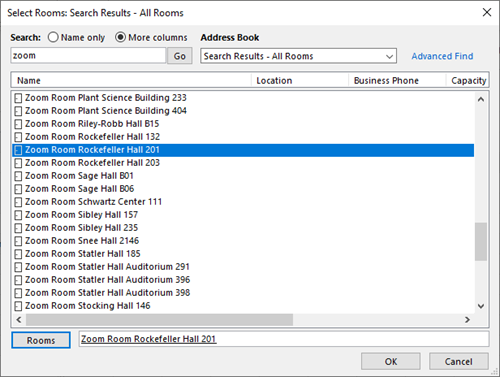The height and width of the screenshot is (377, 500).
Task: Select 'Zoom Room Sage Hall B01'
Action: pos(79,176)
